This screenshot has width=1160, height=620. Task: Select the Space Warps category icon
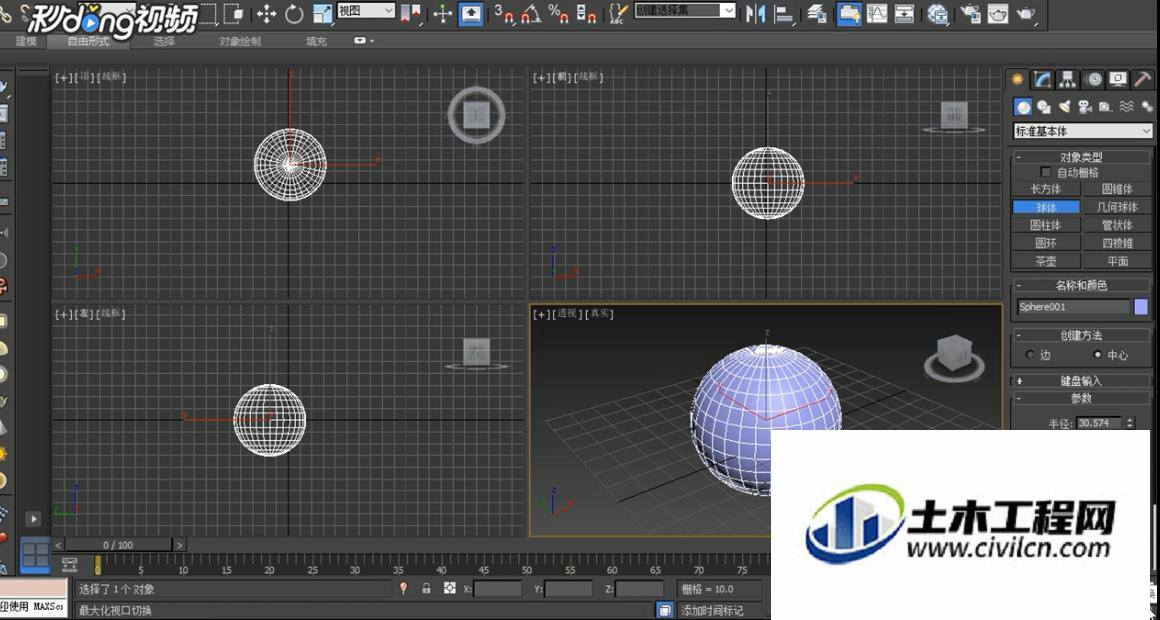1126,107
